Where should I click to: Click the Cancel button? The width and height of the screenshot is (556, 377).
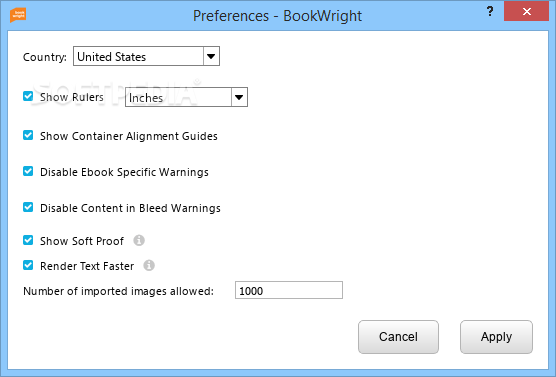click(x=398, y=337)
